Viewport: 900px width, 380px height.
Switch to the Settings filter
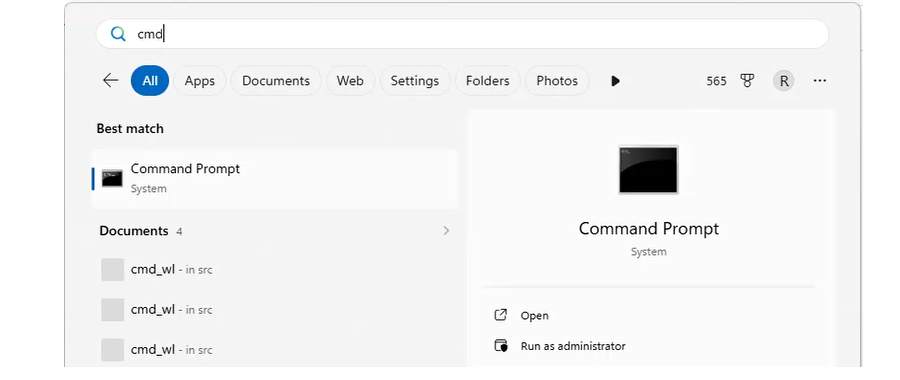[x=415, y=80]
